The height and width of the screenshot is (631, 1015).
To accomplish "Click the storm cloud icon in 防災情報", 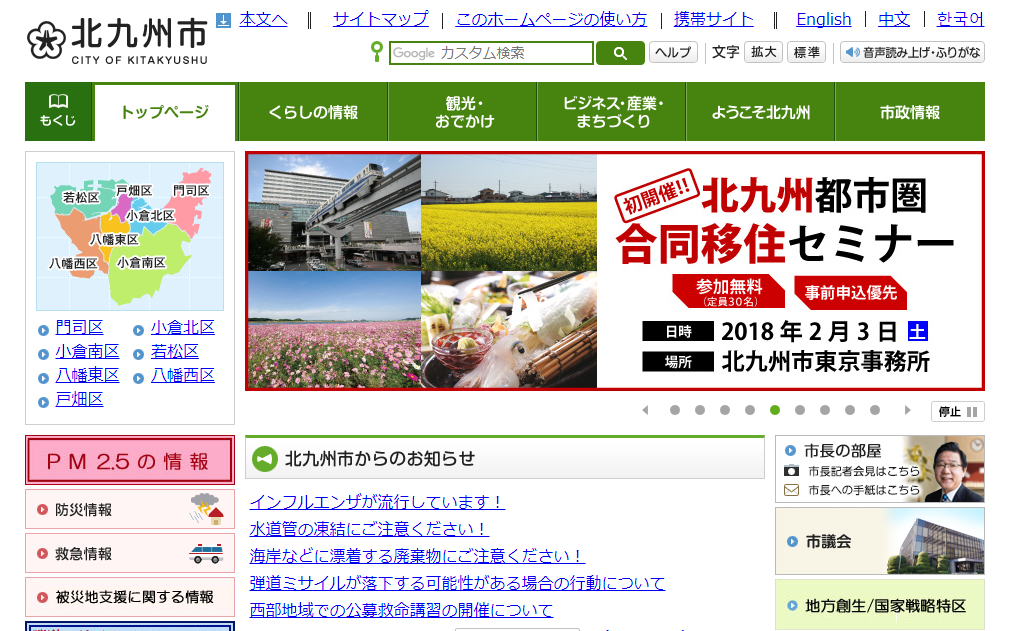I will (x=206, y=508).
